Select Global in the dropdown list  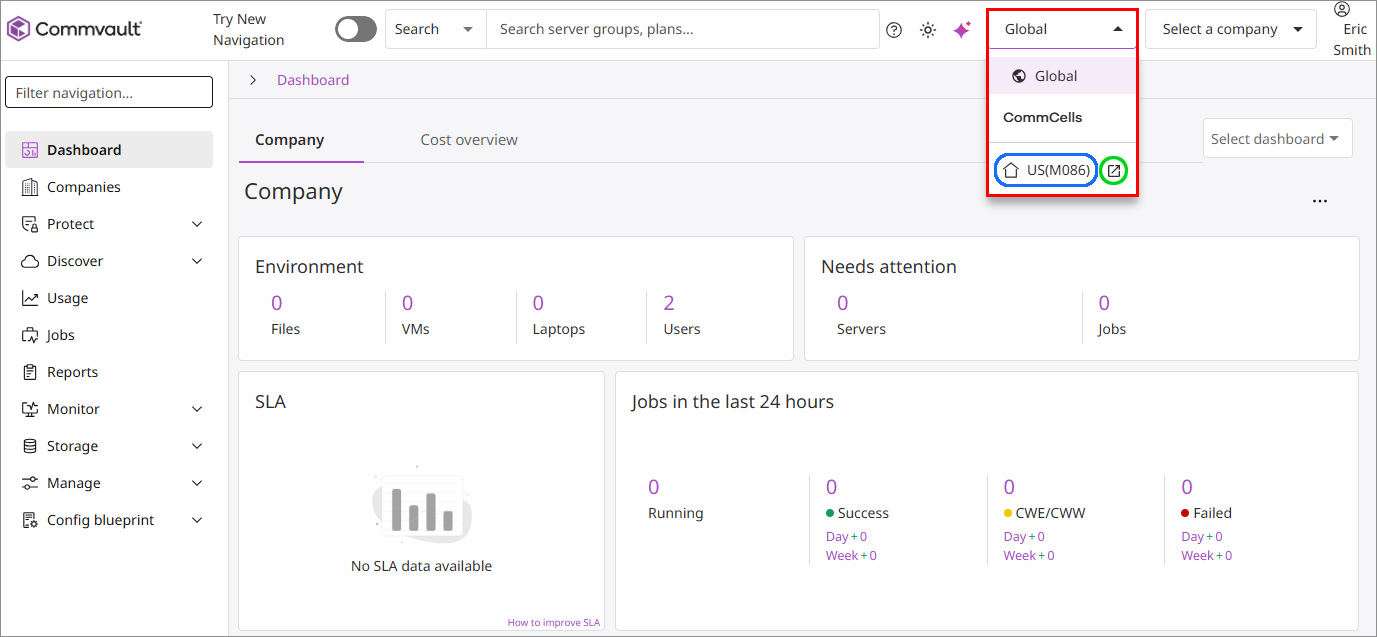pos(1063,76)
